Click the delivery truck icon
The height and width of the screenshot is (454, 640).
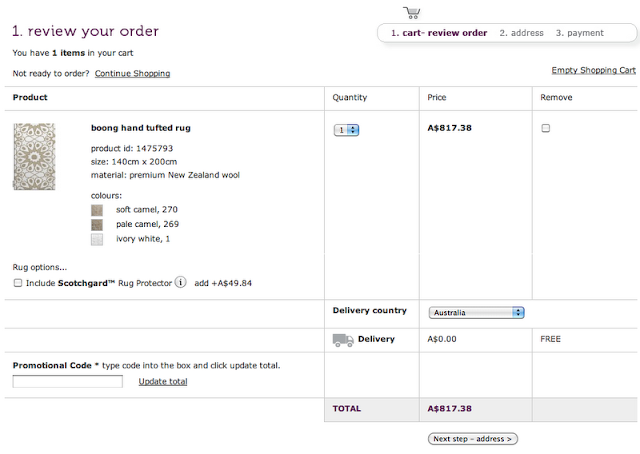pos(343,340)
